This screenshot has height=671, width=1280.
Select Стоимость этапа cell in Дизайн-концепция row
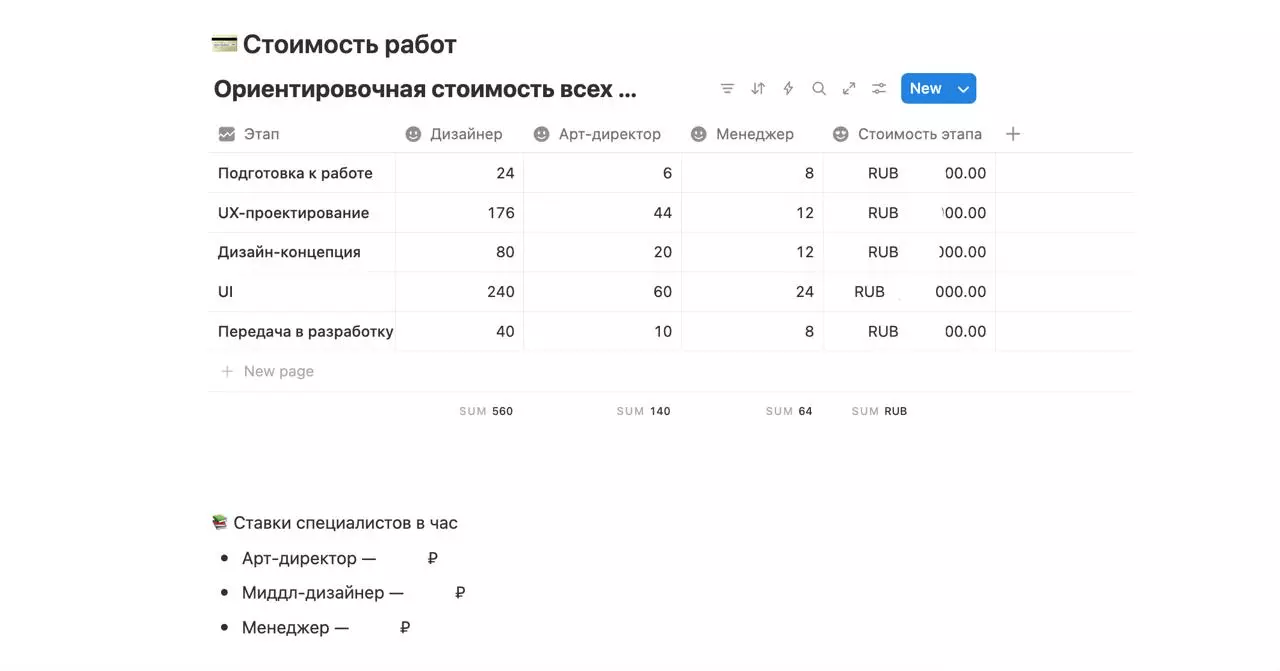pos(910,252)
